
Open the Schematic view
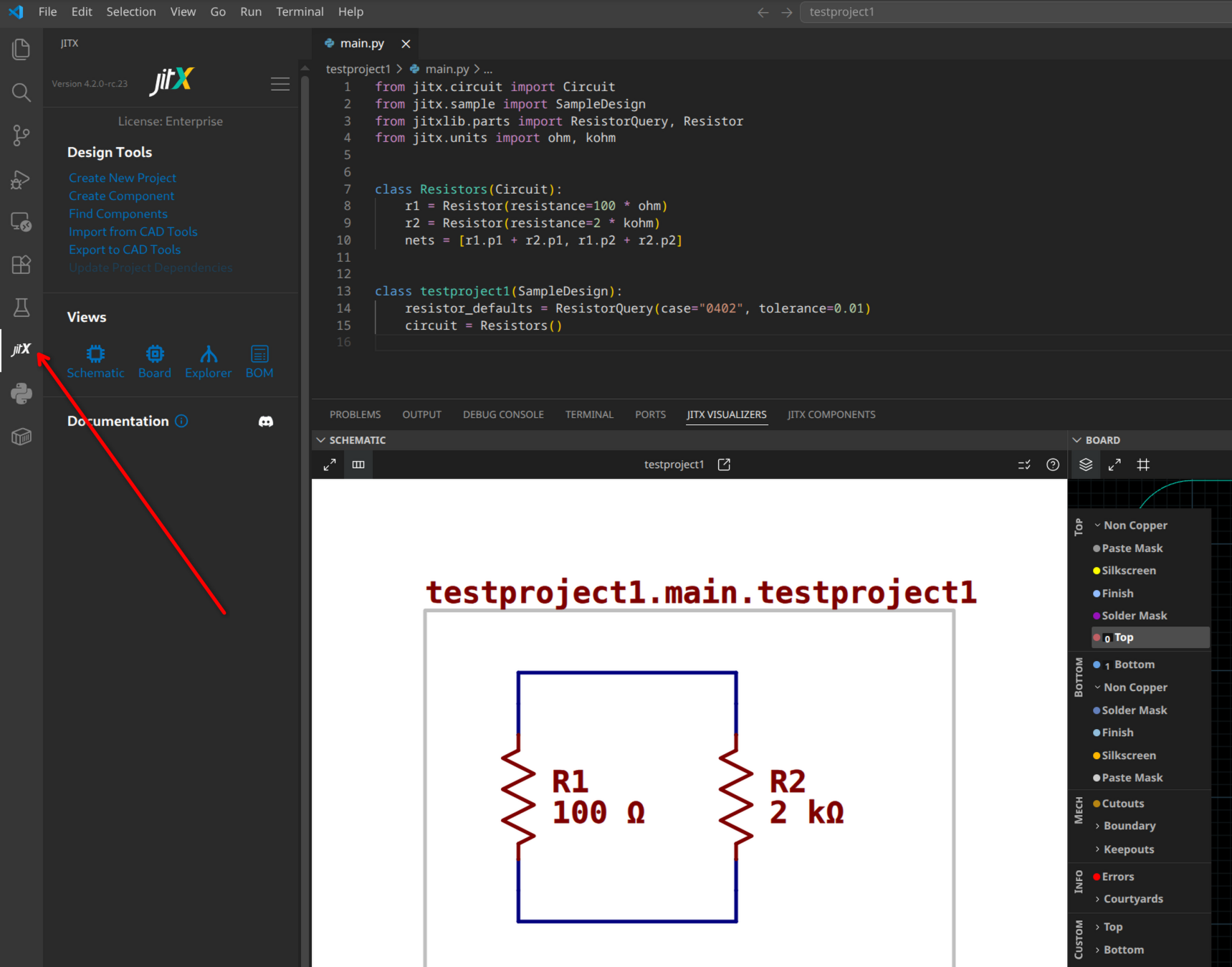click(95, 362)
